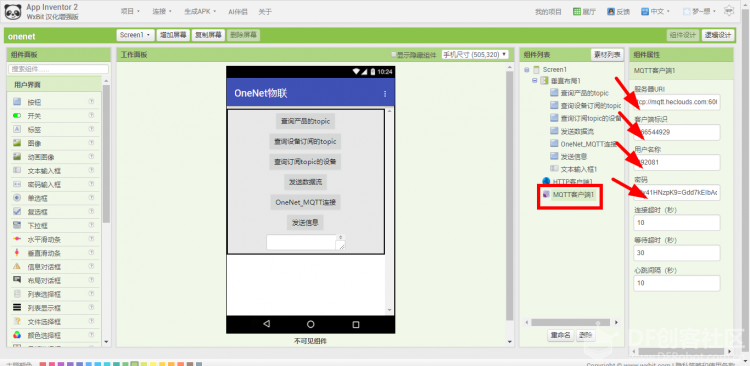750x366 pixels.
Task: Open the 素材列表 panel
Action: [607, 55]
